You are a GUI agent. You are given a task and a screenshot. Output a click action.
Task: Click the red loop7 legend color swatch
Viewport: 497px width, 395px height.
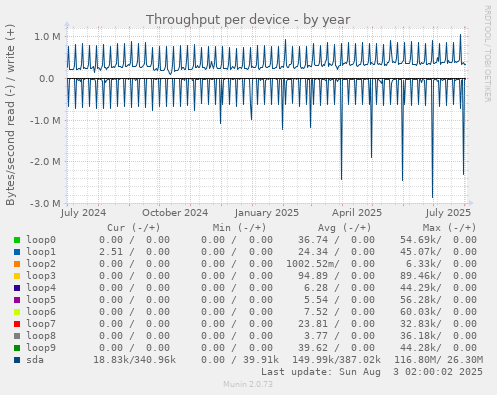(17, 324)
